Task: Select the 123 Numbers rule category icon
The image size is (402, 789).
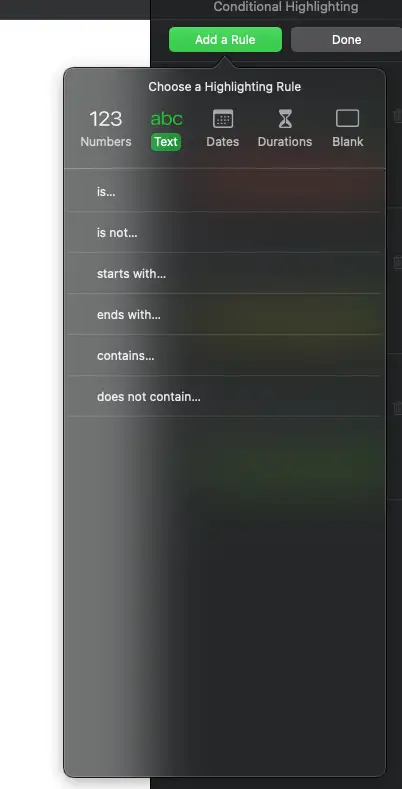Action: point(106,119)
